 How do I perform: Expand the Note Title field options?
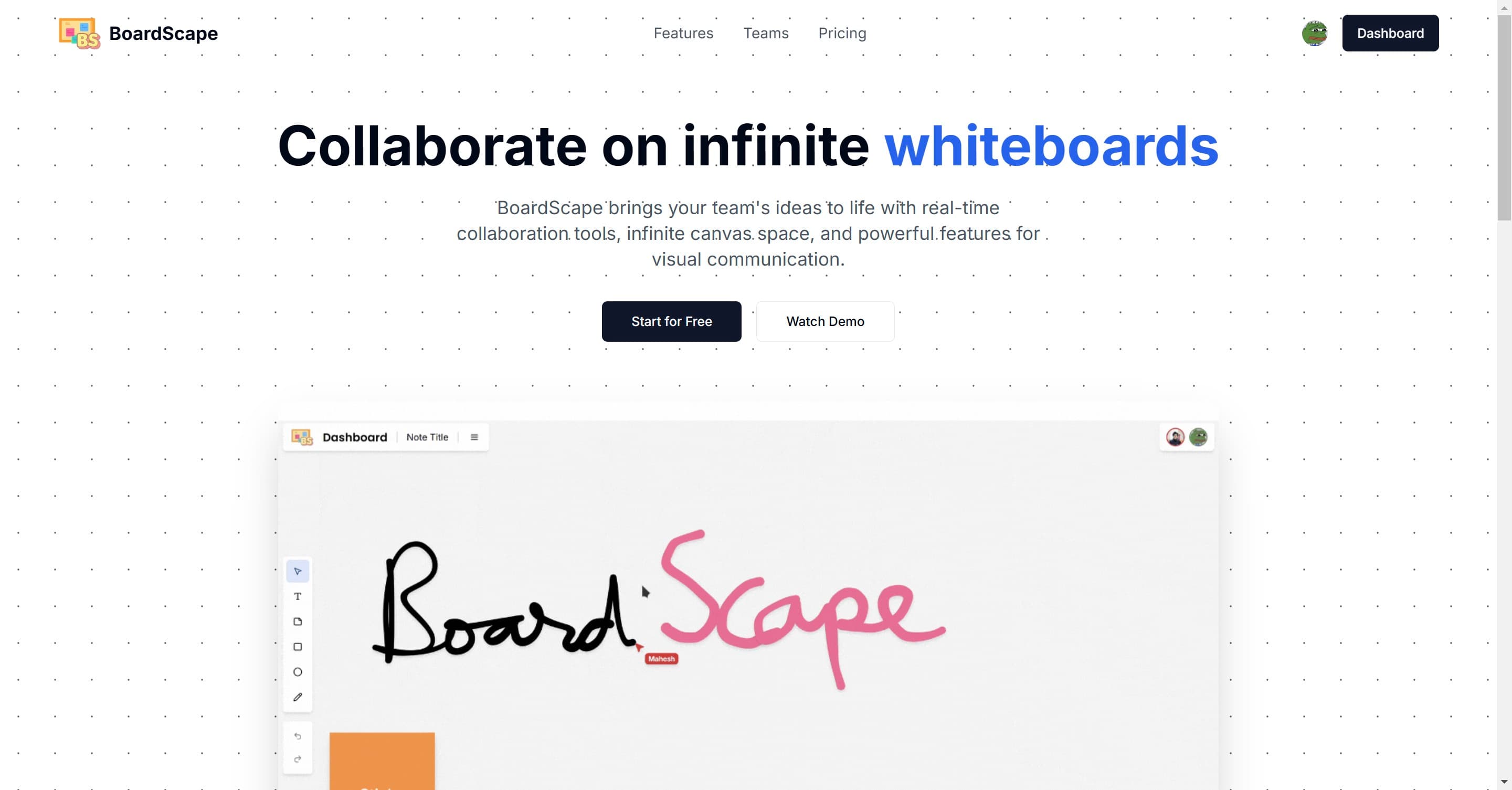click(x=473, y=437)
